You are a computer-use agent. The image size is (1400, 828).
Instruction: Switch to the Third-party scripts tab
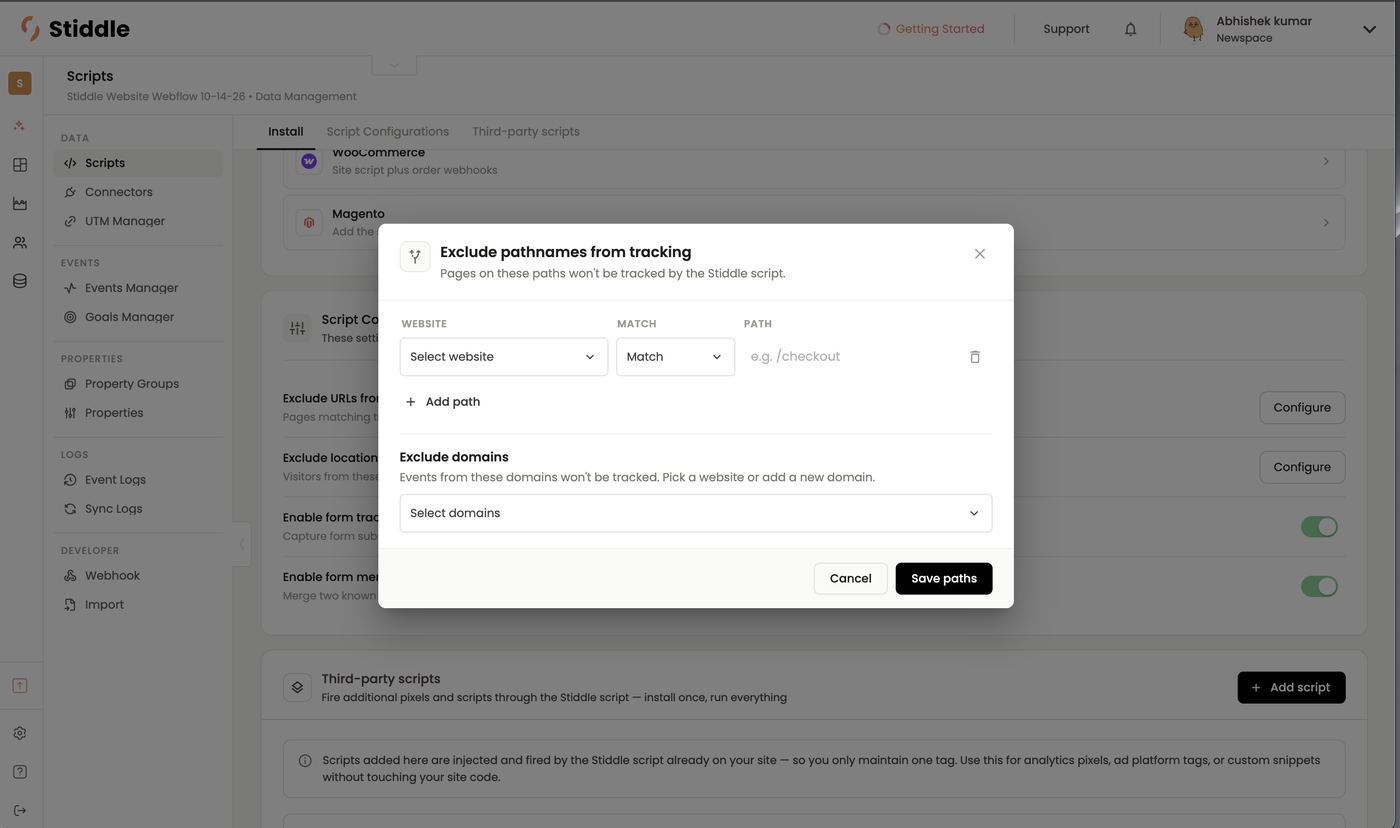526,132
